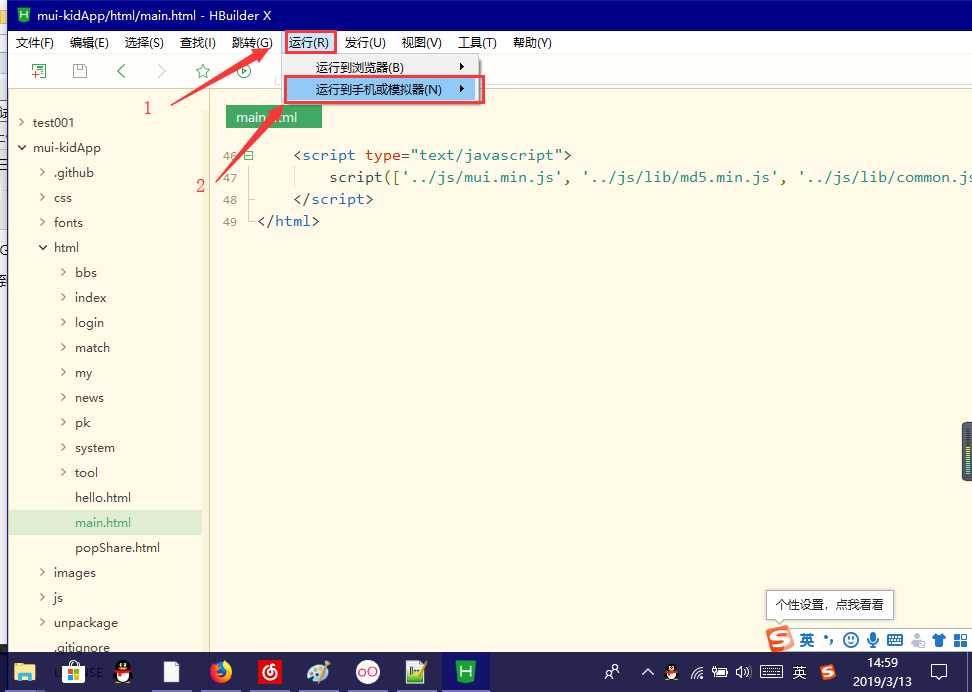
Task: Open hello.html in the file tree
Action: point(103,497)
